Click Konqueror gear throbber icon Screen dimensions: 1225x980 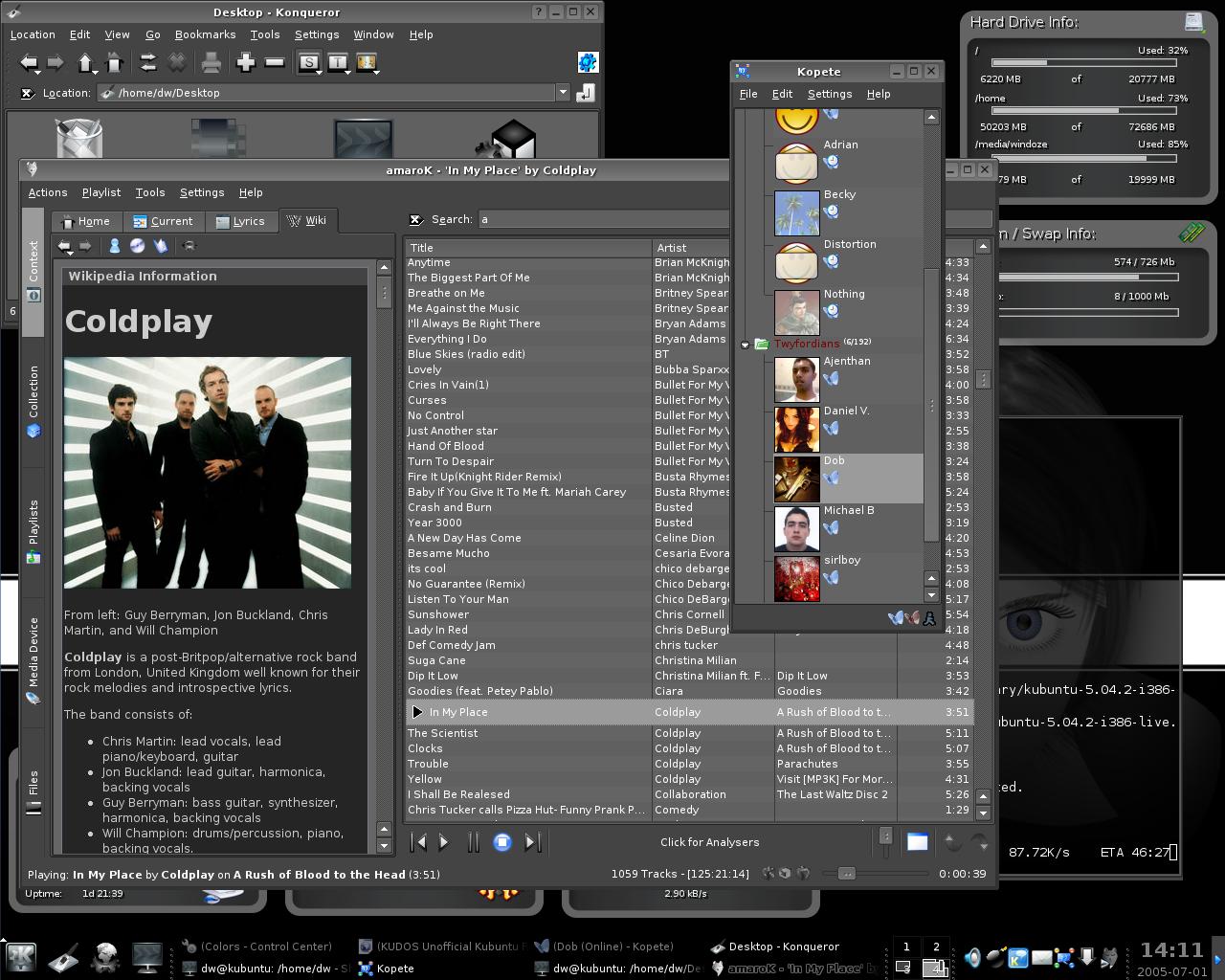click(x=588, y=62)
